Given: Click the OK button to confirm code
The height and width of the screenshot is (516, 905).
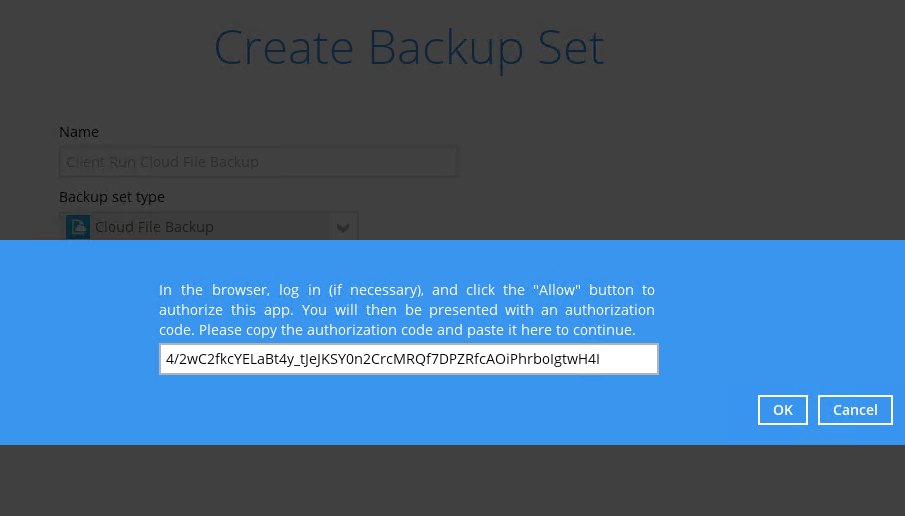Looking at the screenshot, I should coord(782,410).
